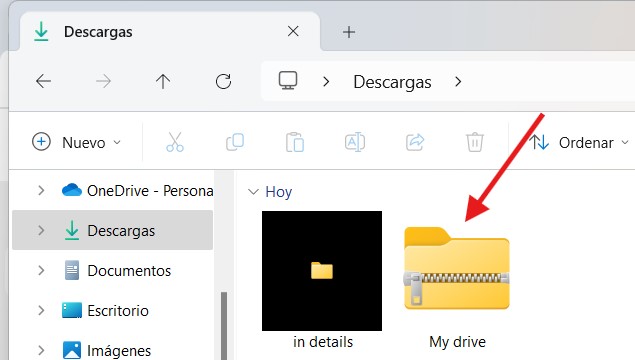Expand Imágenes node in sidebar
This screenshot has height=360, width=635.
41,350
